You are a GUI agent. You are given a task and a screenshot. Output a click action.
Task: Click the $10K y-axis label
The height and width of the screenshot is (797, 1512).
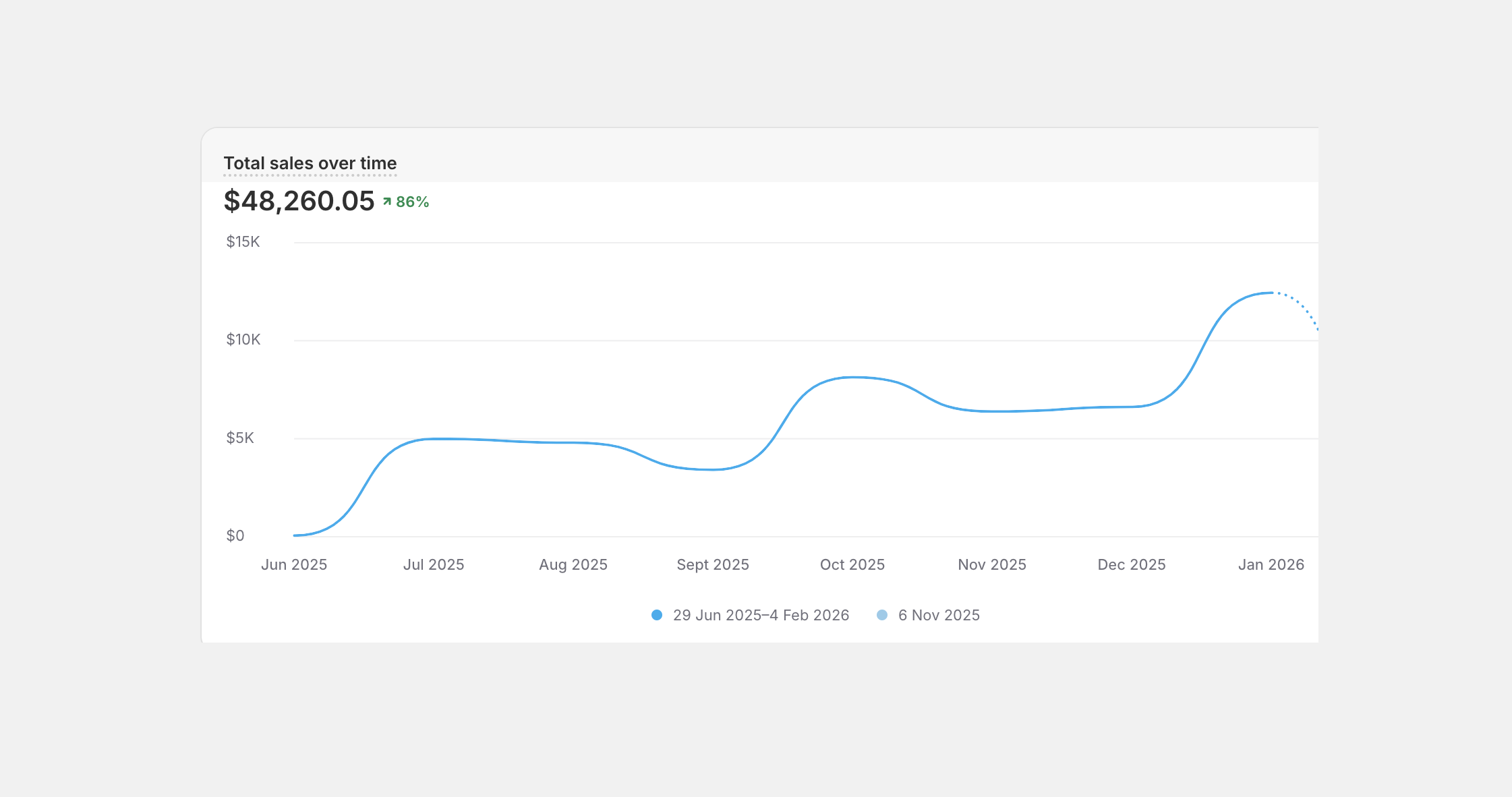tap(243, 340)
